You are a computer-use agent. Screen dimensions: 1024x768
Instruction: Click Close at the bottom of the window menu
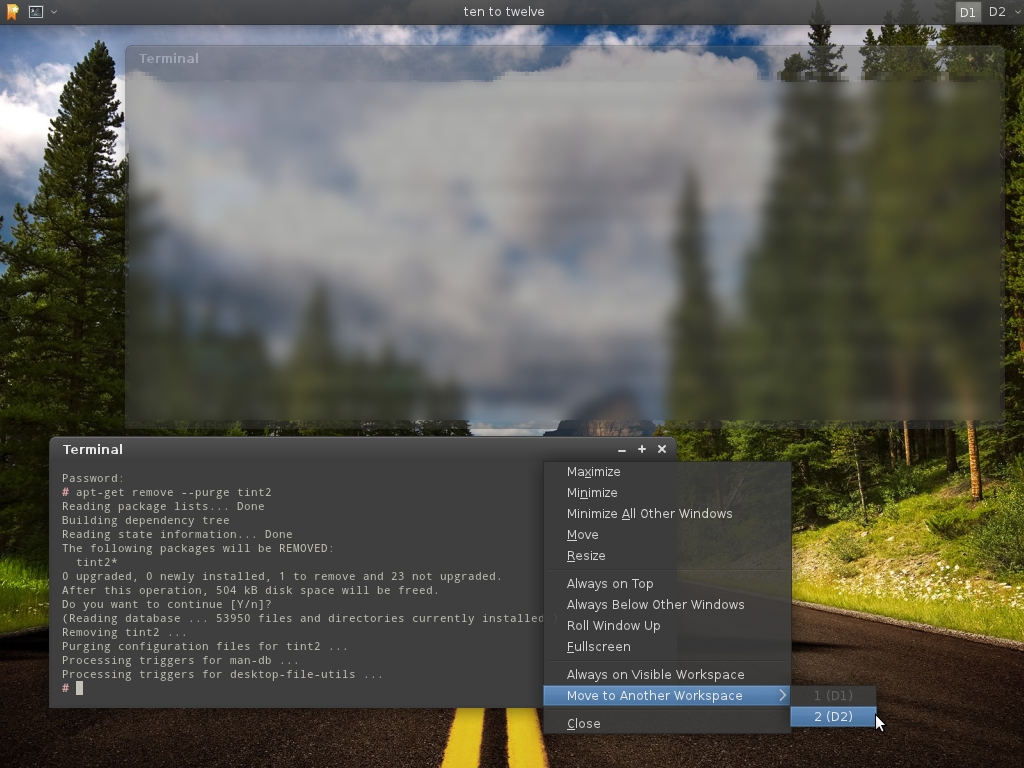coord(583,723)
